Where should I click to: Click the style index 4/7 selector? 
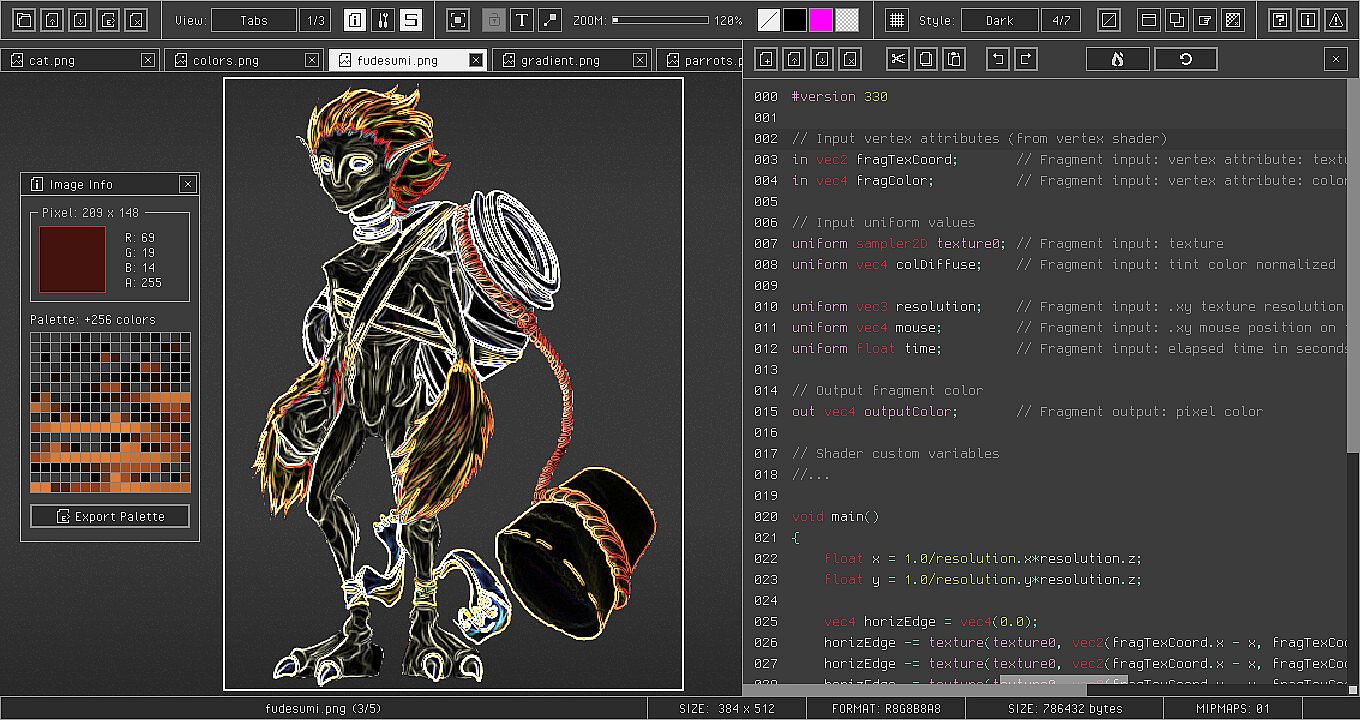click(x=1061, y=20)
